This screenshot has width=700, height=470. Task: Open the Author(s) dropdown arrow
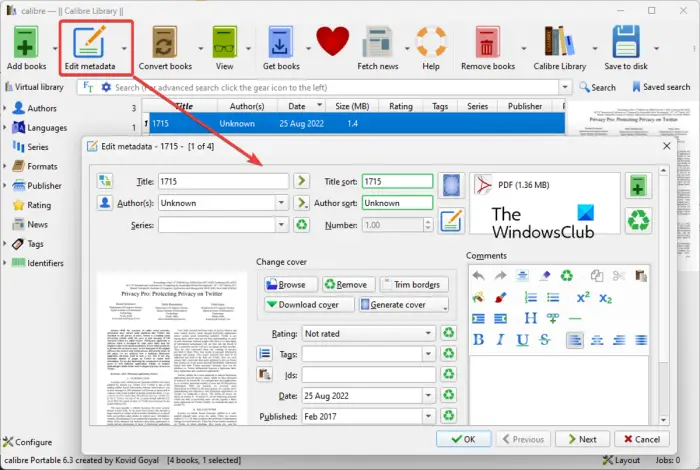[281, 203]
